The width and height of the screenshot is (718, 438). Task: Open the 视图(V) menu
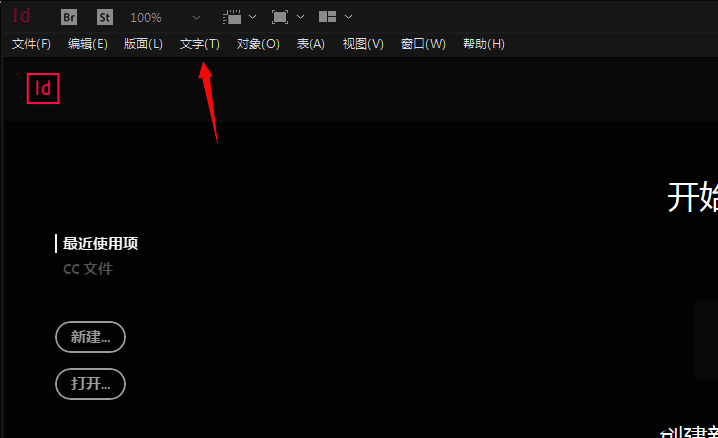click(x=363, y=44)
